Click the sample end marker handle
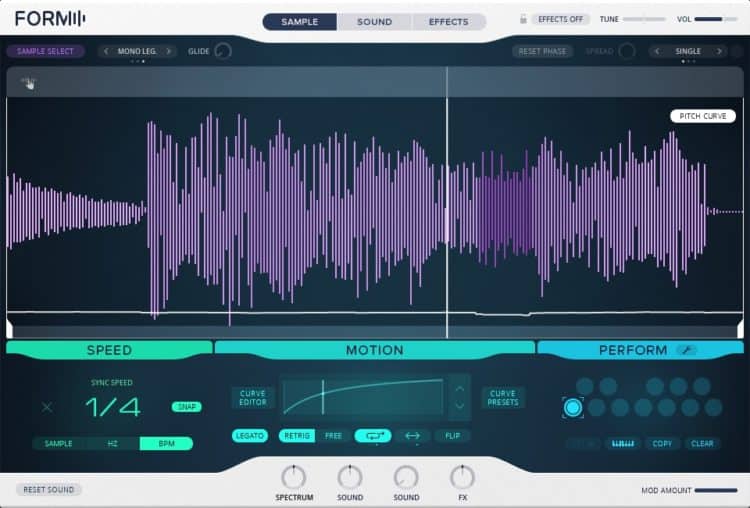The height and width of the screenshot is (508, 750). (740, 329)
